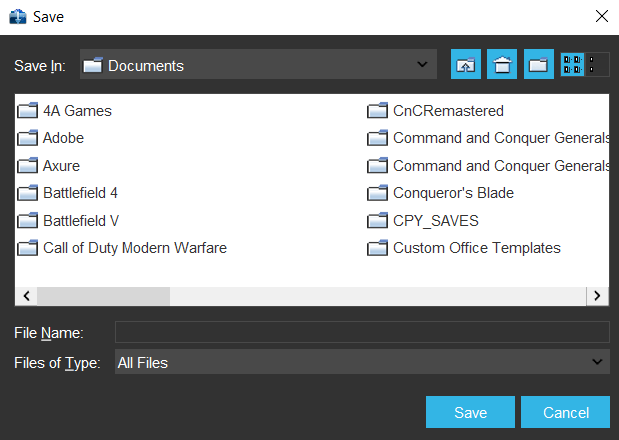Click the horizontal scrollbar right arrow

597,296
